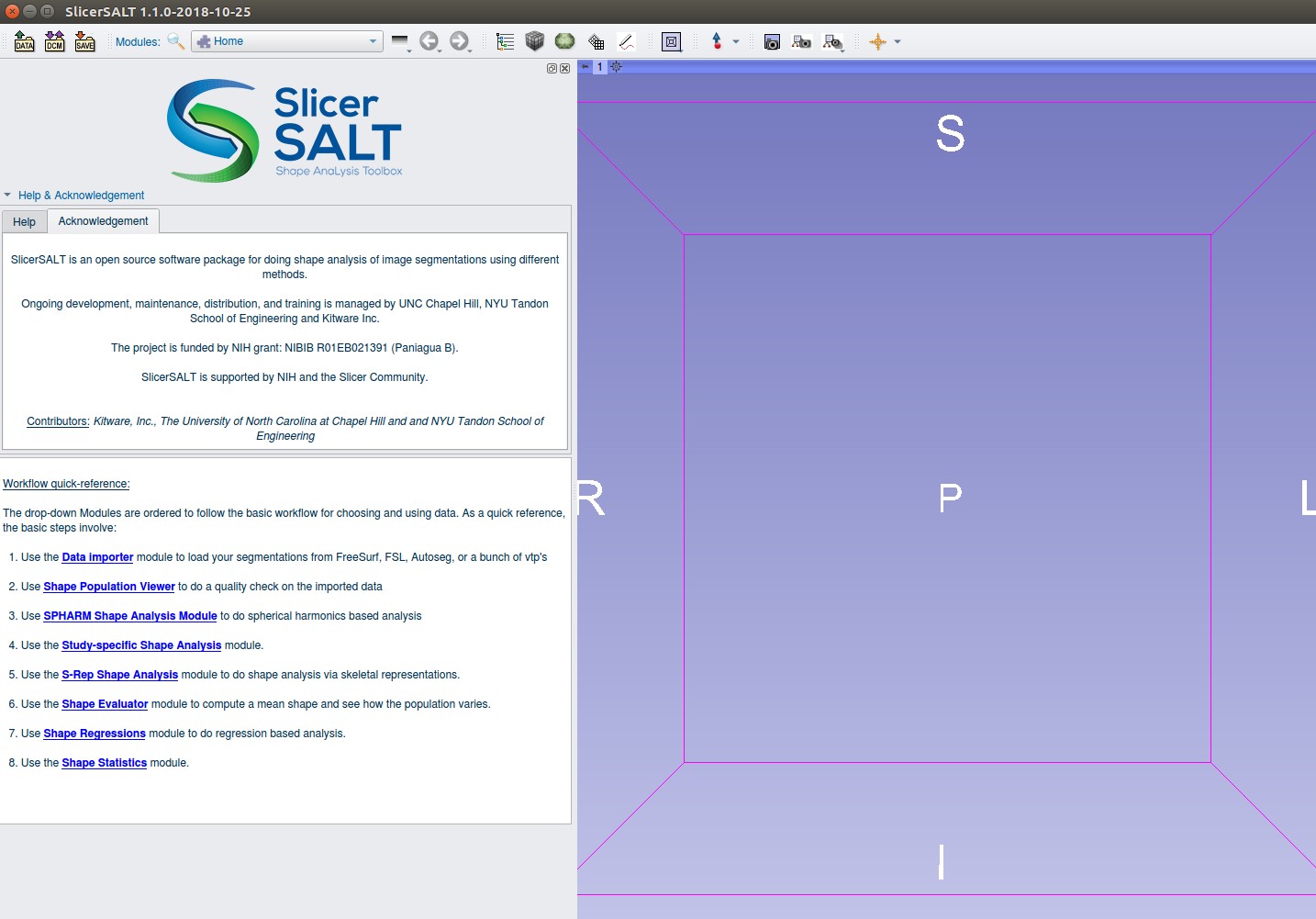1316x919 pixels.
Task: Open the scene view capture icon
Action: pyautogui.click(x=802, y=41)
